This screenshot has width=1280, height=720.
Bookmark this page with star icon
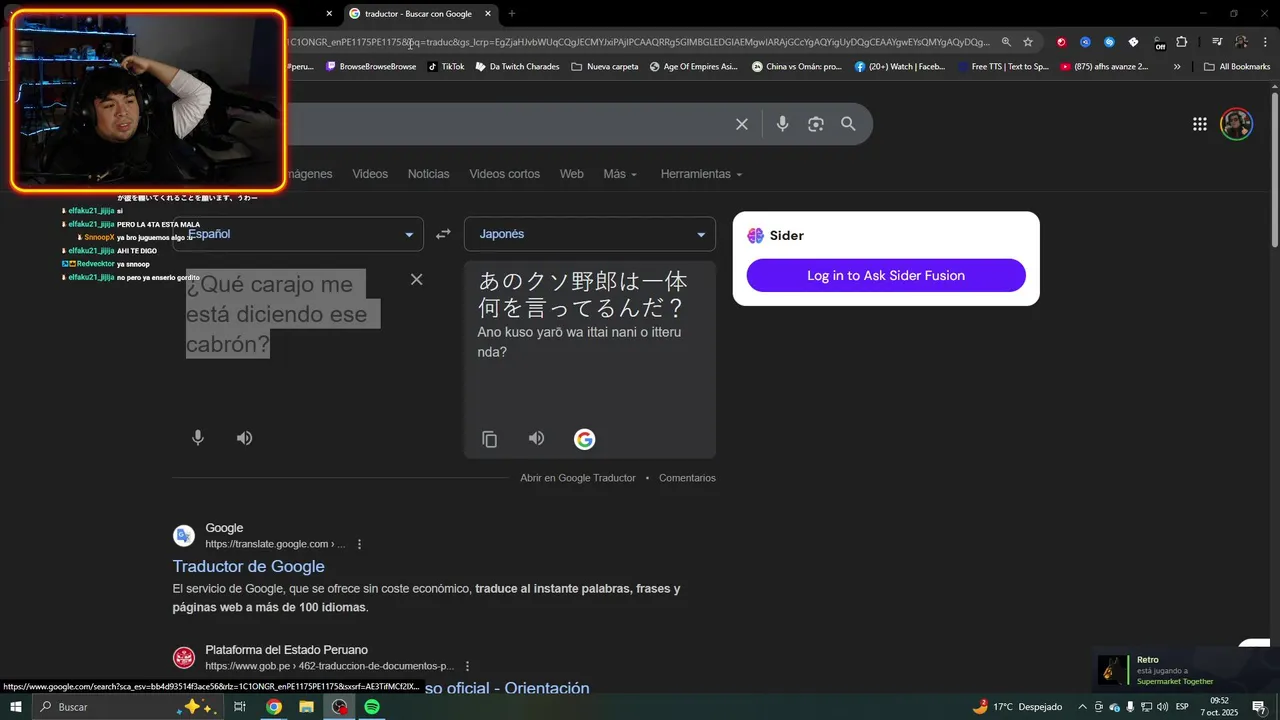click(x=1028, y=42)
